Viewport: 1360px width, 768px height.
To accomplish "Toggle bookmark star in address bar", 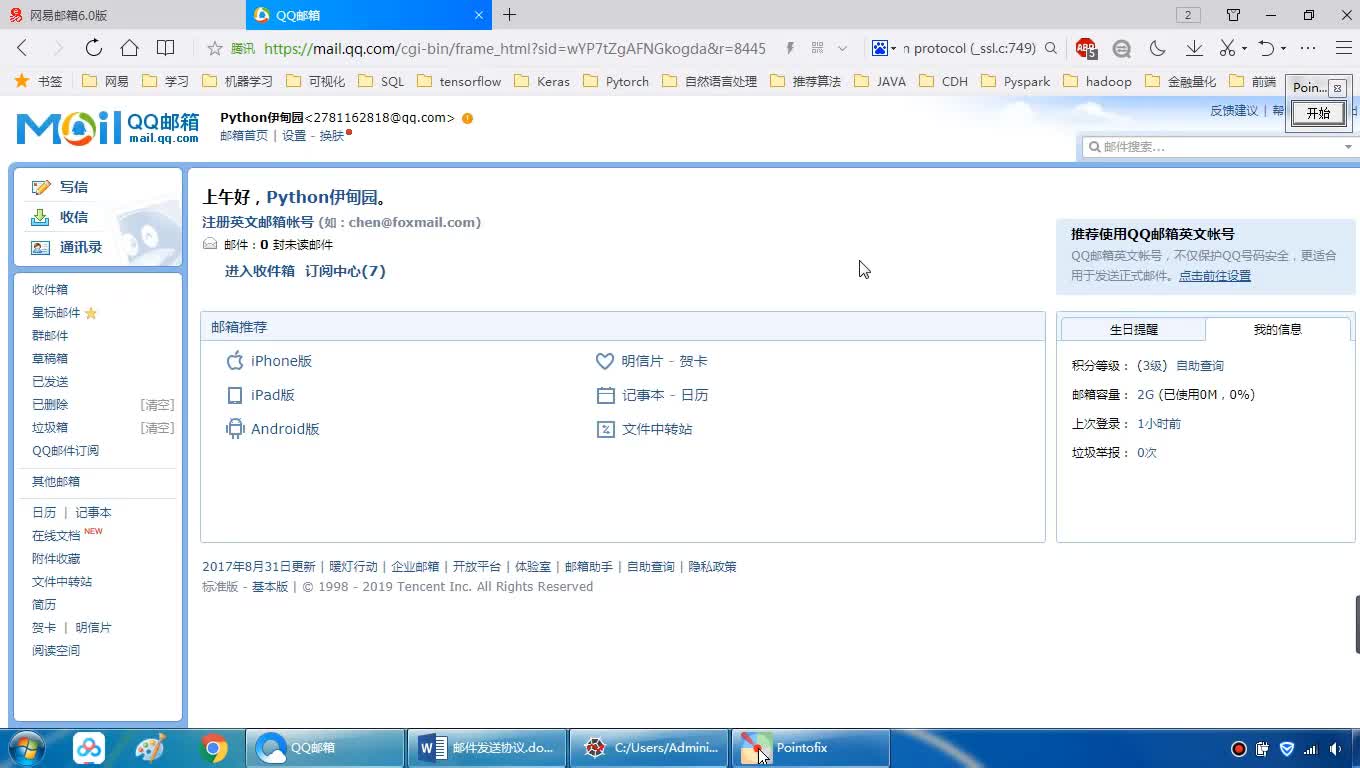I will point(214,48).
